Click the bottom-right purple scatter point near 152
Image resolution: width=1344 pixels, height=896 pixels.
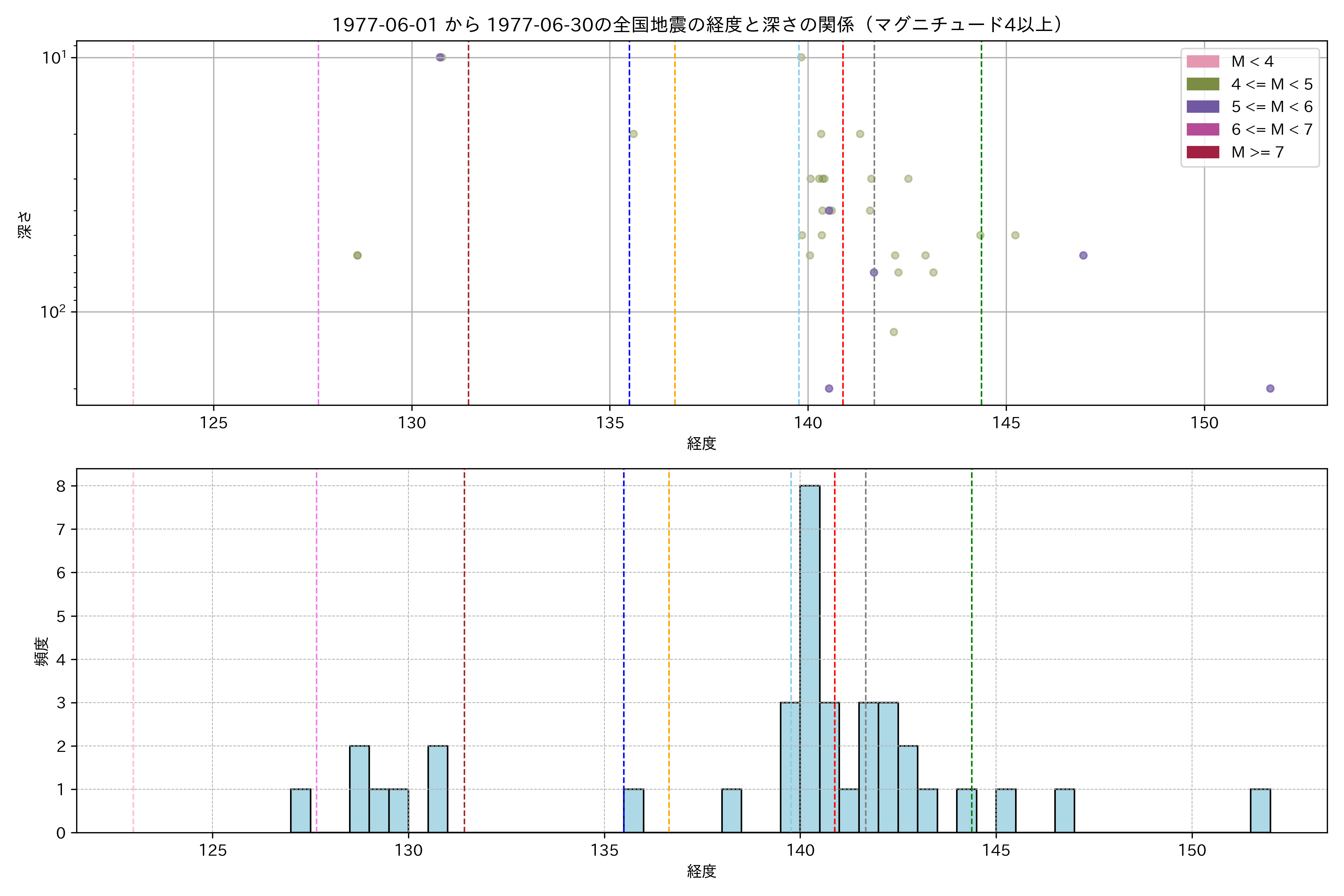tap(1270, 389)
